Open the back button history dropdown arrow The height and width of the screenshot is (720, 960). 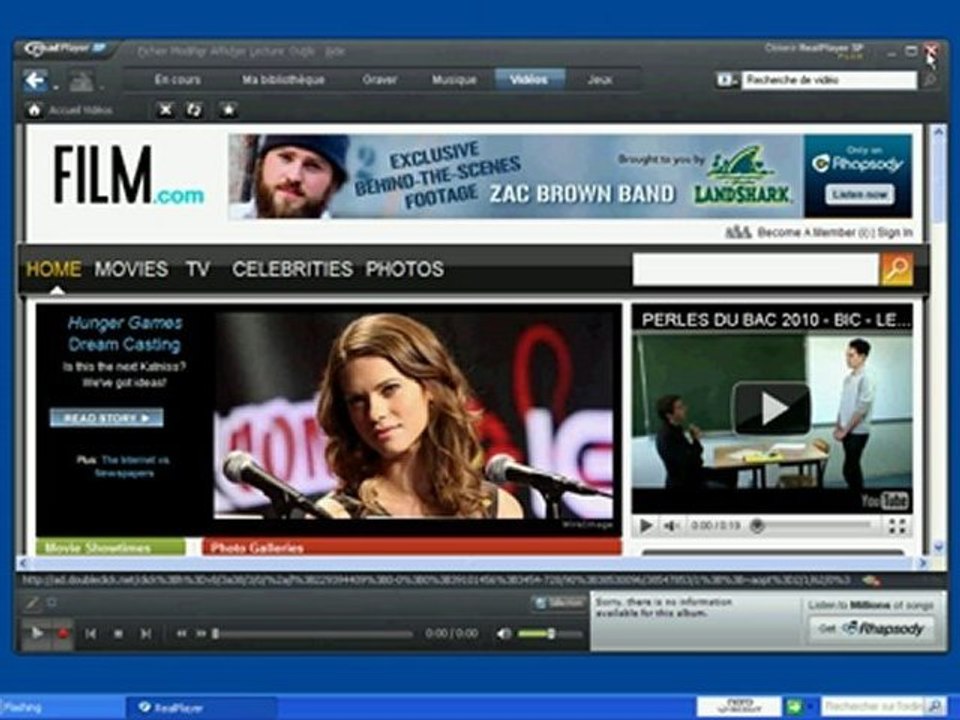click(56, 87)
